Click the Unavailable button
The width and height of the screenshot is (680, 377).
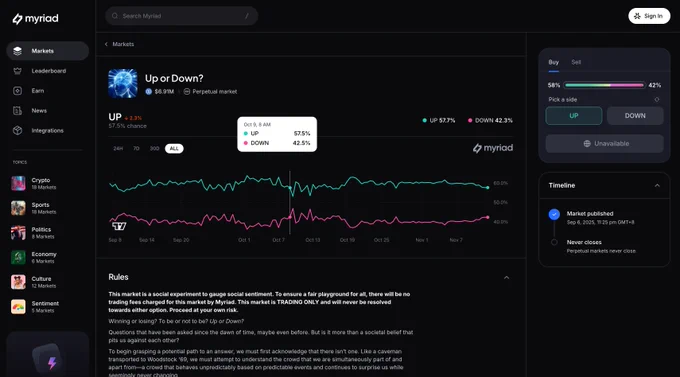point(605,144)
